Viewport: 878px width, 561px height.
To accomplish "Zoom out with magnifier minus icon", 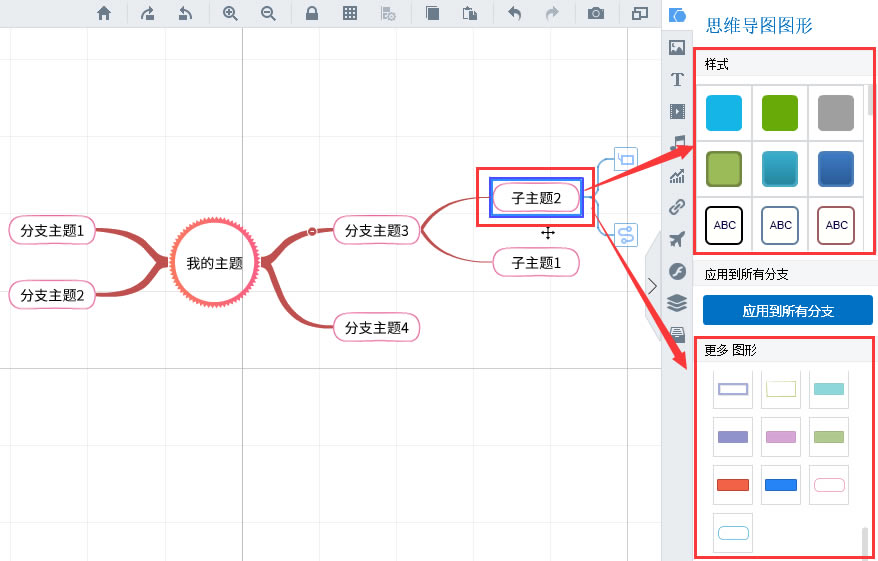I will click(268, 13).
